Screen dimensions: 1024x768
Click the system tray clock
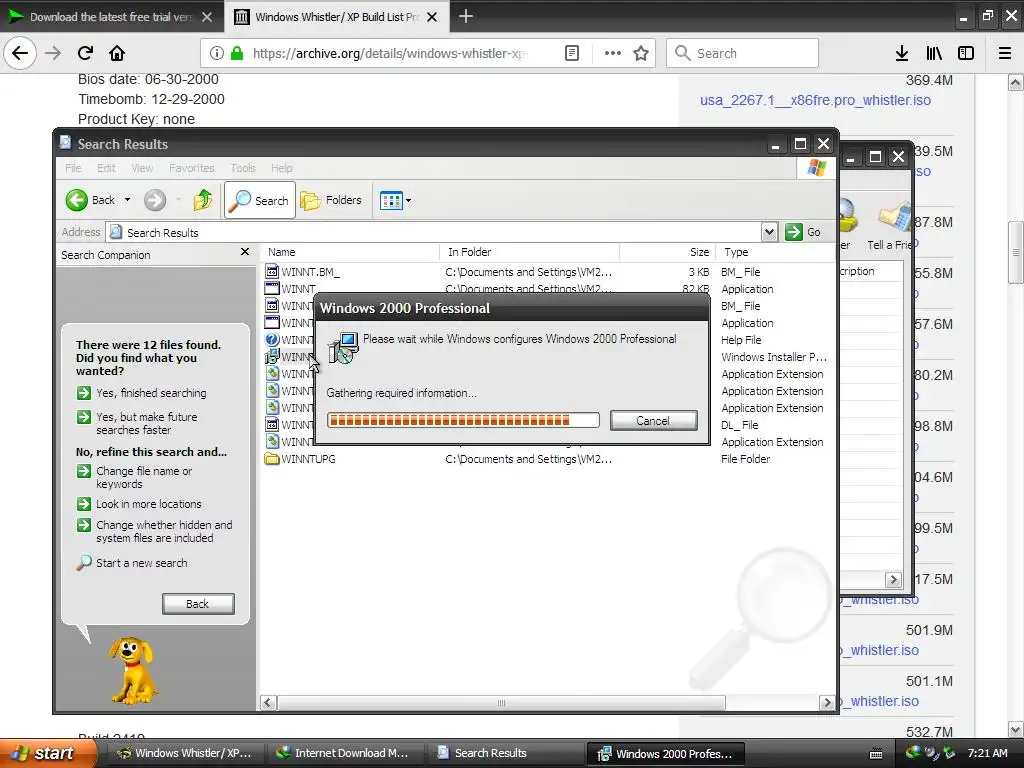(x=987, y=753)
